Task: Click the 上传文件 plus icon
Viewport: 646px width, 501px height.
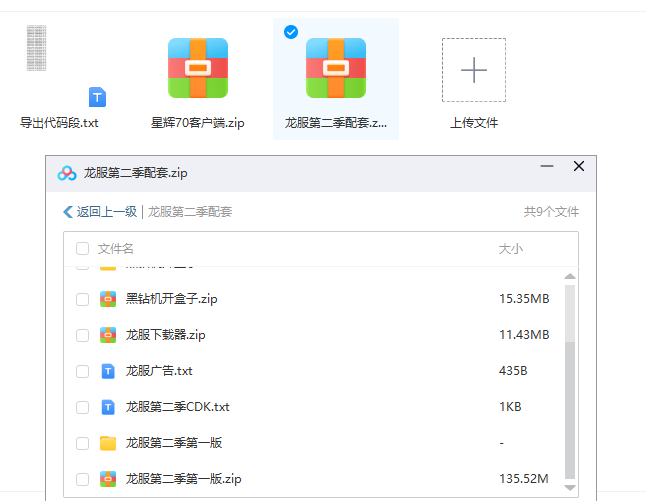Action: coord(473,70)
